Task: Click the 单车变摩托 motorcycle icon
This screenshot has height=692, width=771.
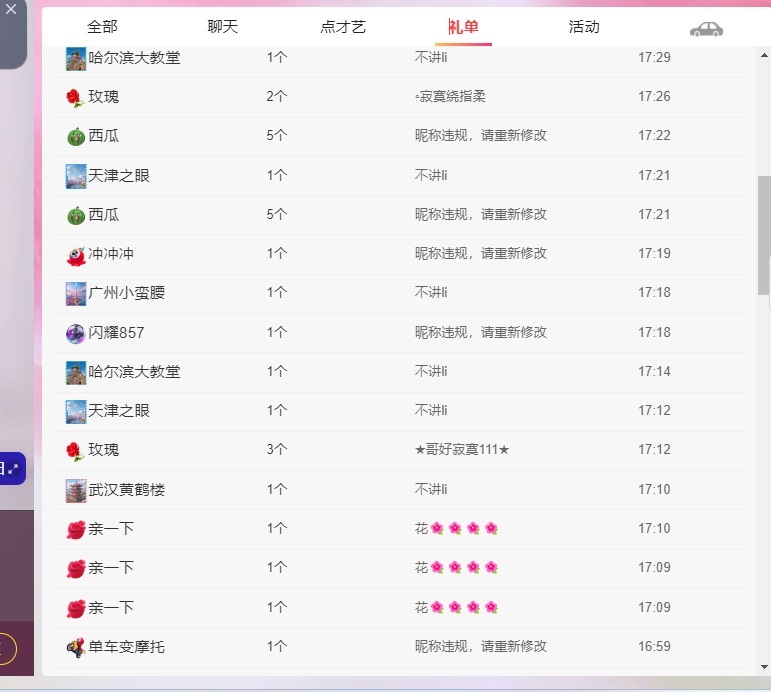Action: point(76,647)
